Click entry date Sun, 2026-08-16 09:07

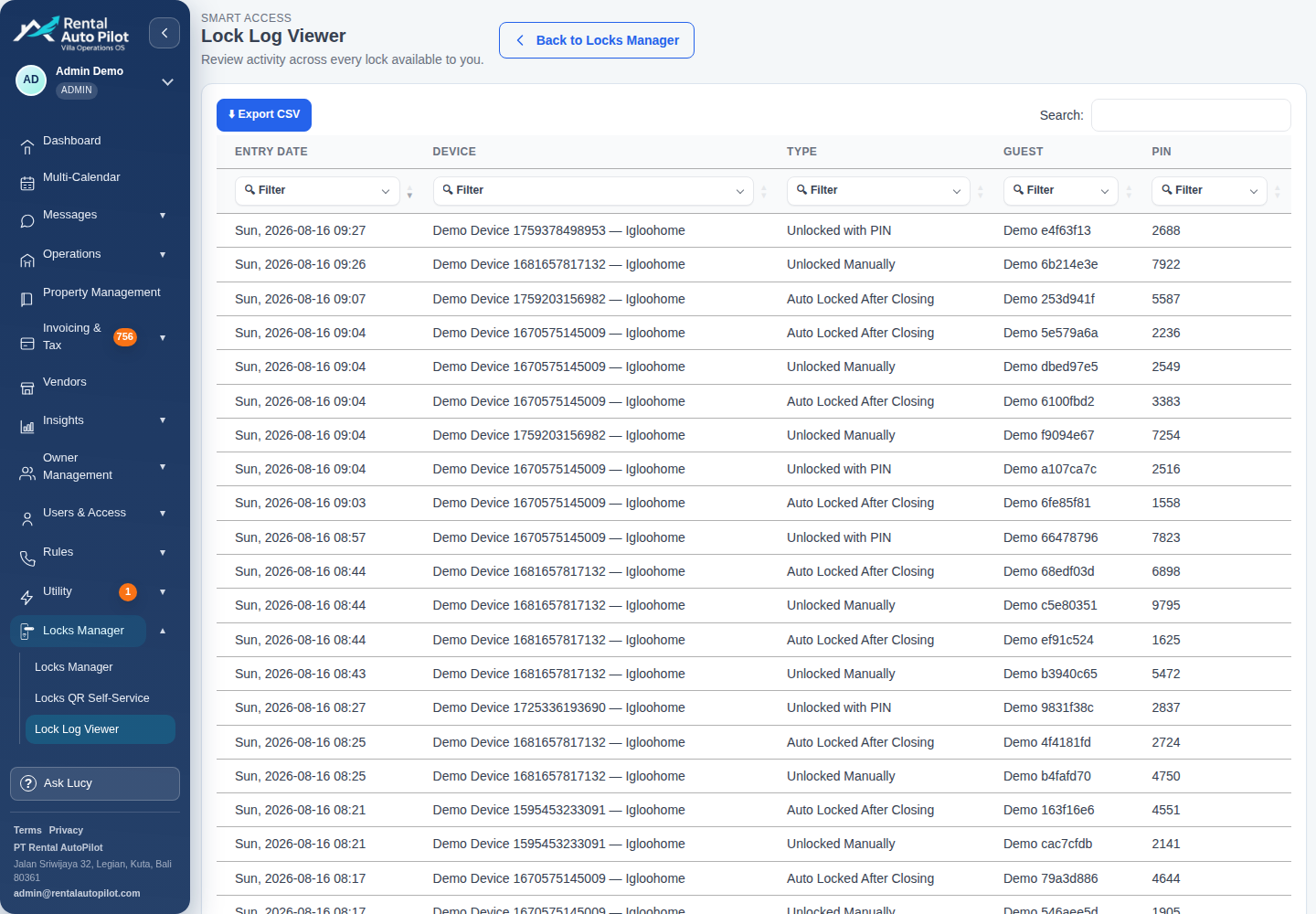click(300, 299)
